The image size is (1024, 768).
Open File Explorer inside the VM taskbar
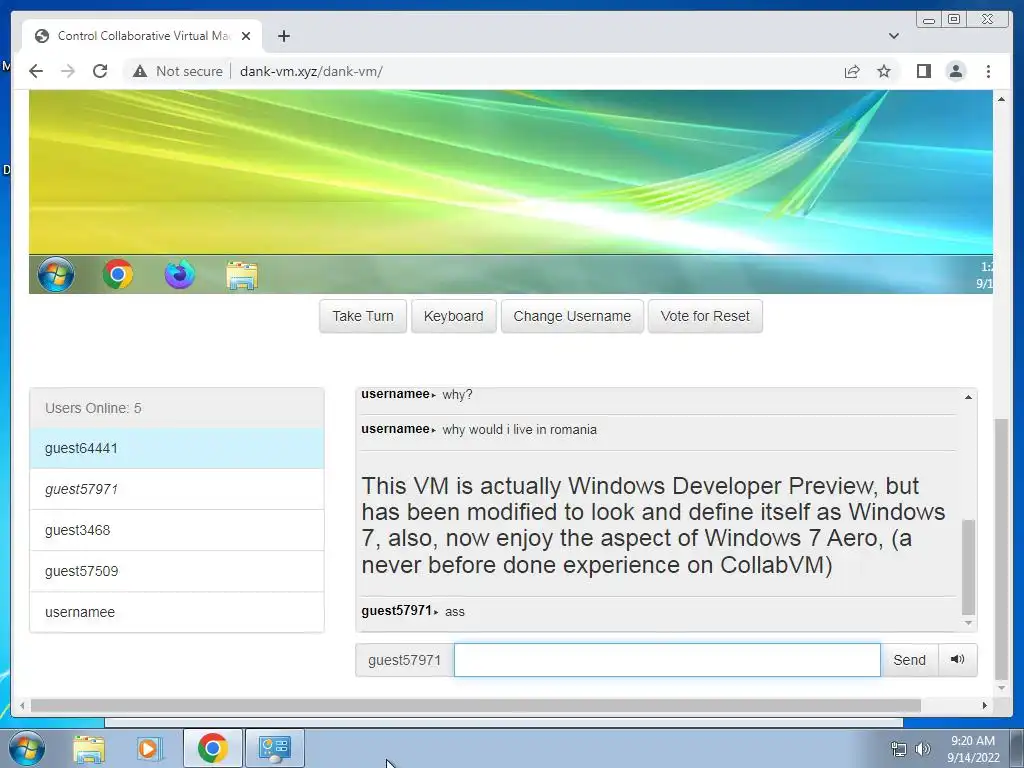point(242,275)
